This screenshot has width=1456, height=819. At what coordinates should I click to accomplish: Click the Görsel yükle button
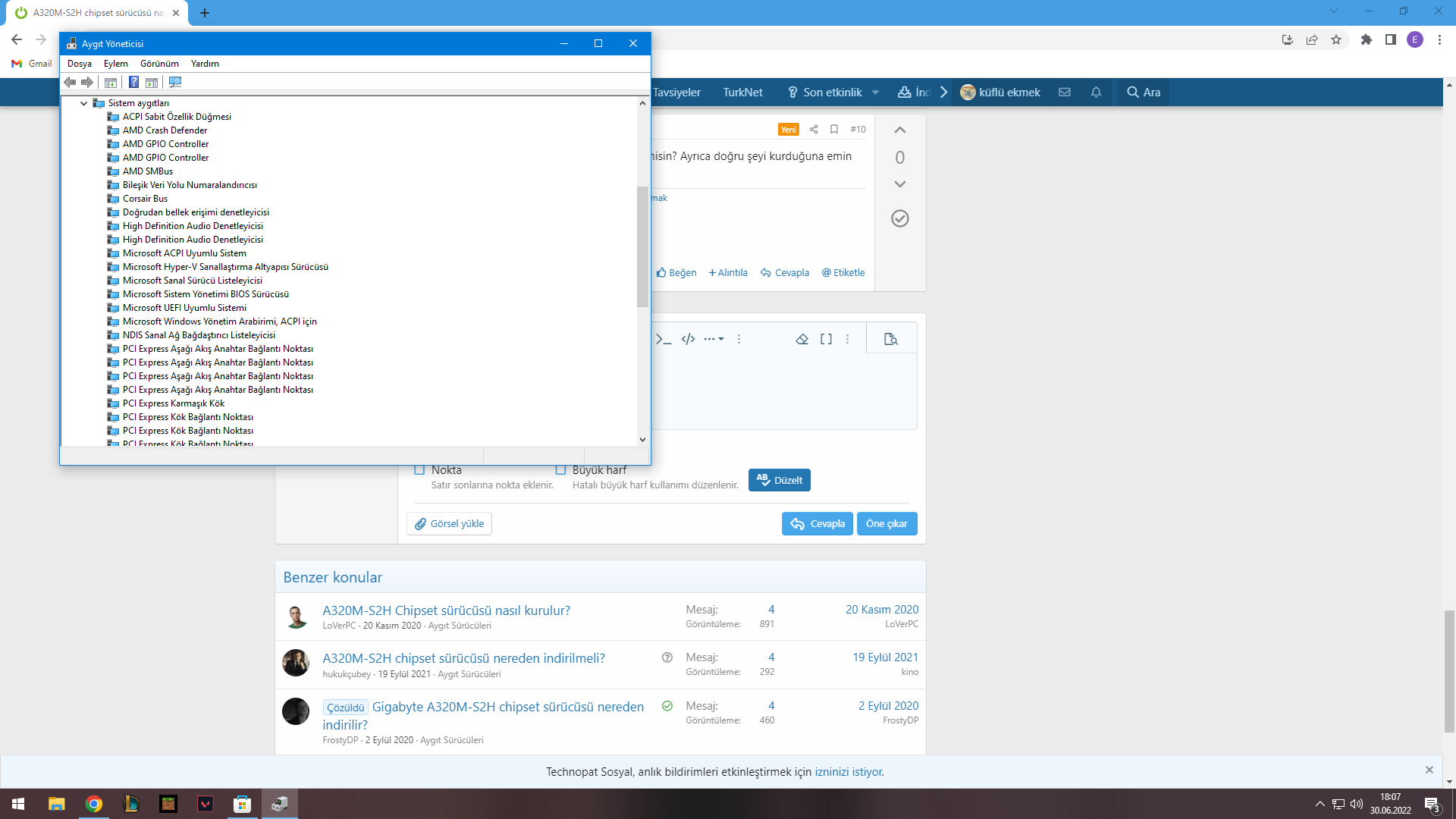[x=449, y=523]
